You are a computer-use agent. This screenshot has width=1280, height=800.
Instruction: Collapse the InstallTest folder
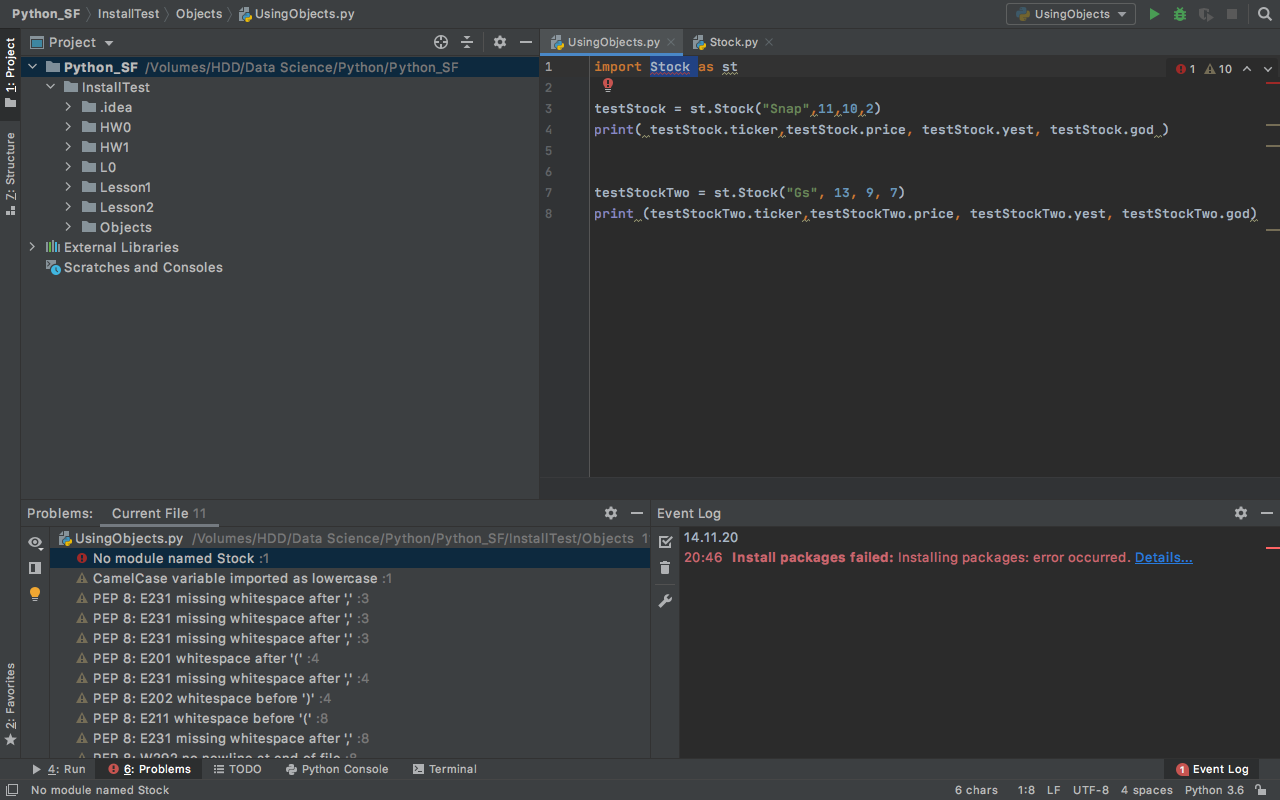coord(51,87)
